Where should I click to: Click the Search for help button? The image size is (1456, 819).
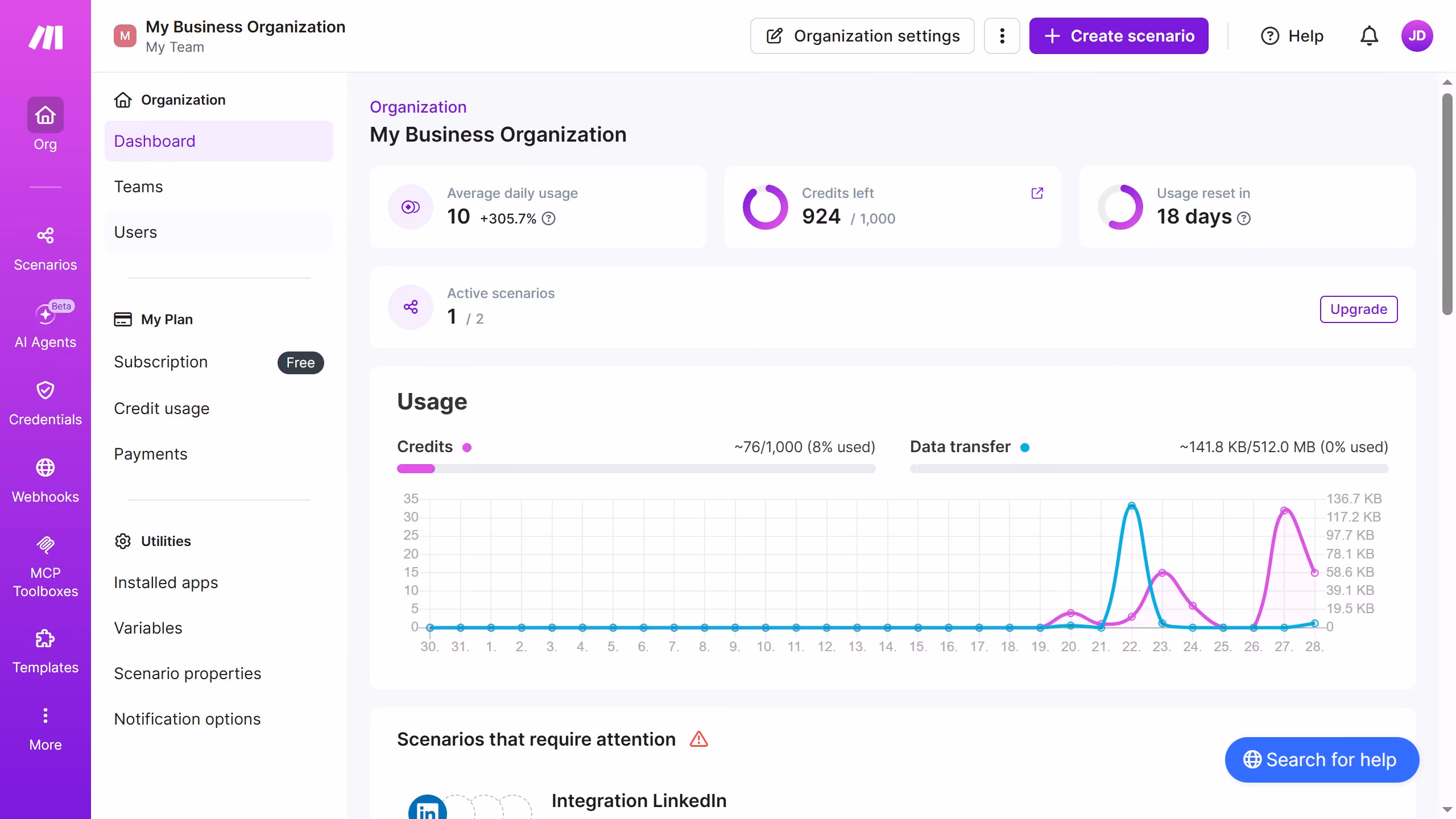pos(1322,759)
